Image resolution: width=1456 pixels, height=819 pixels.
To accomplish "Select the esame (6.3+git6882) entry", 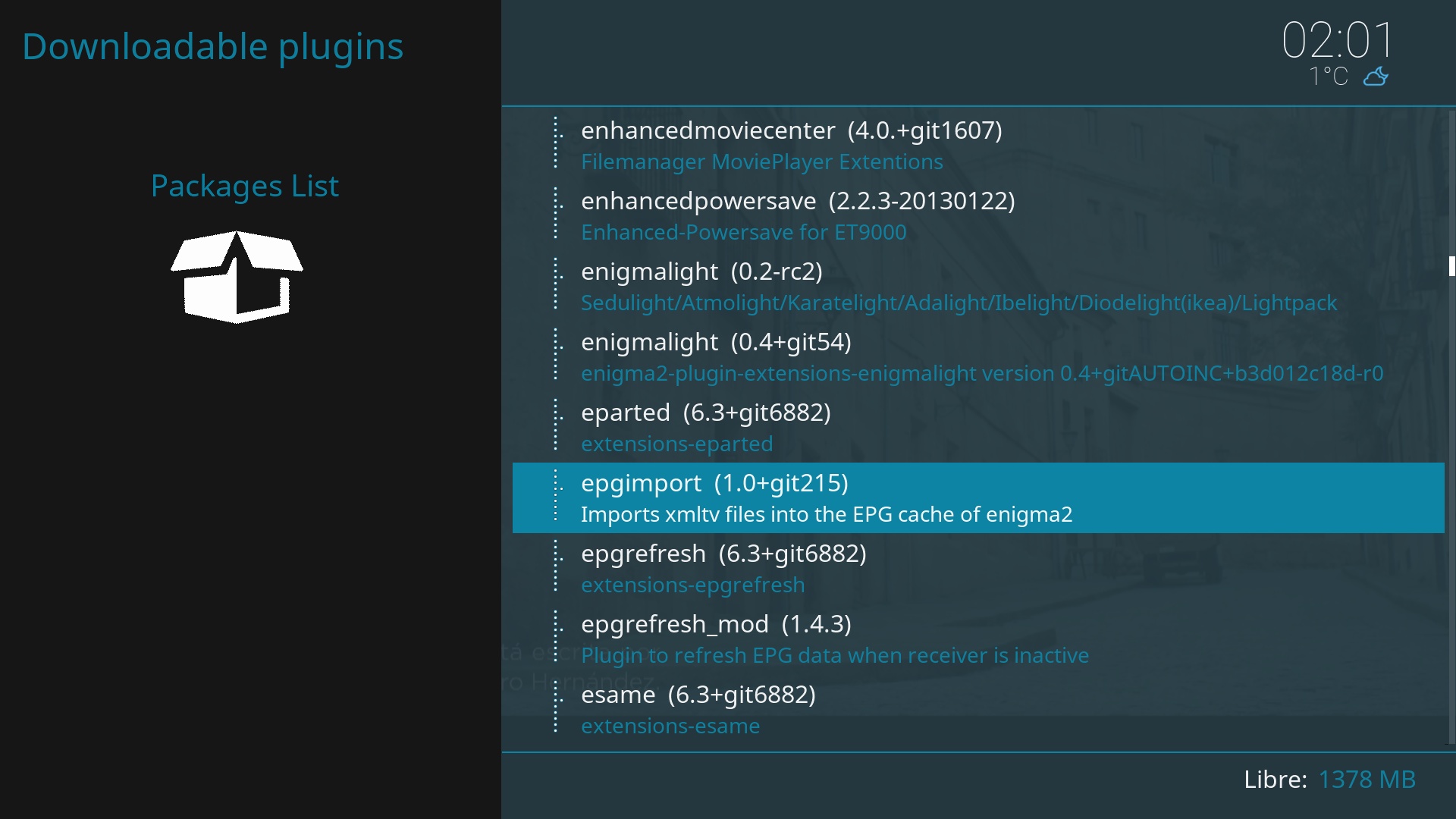I will [x=698, y=695].
